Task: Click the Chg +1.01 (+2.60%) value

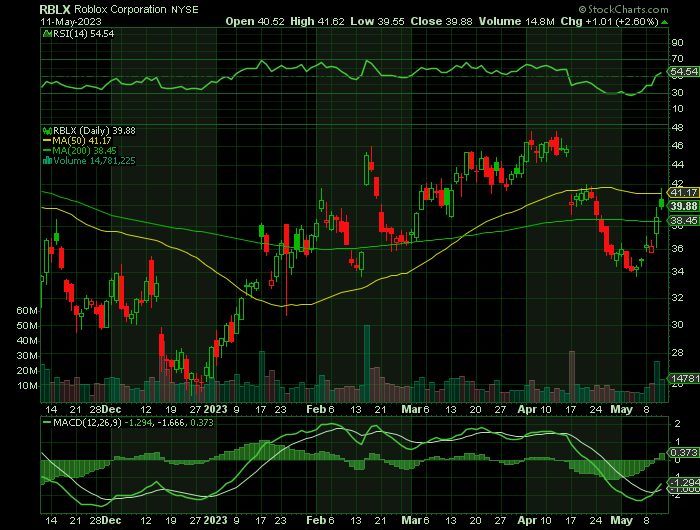Action: pyautogui.click(x=610, y=21)
